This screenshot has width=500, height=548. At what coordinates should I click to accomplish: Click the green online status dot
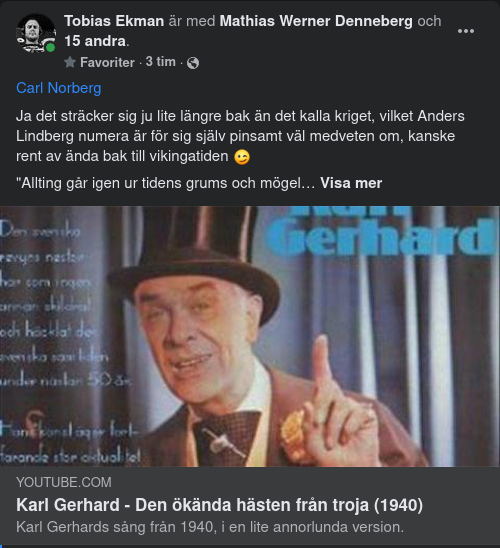pos(50,48)
